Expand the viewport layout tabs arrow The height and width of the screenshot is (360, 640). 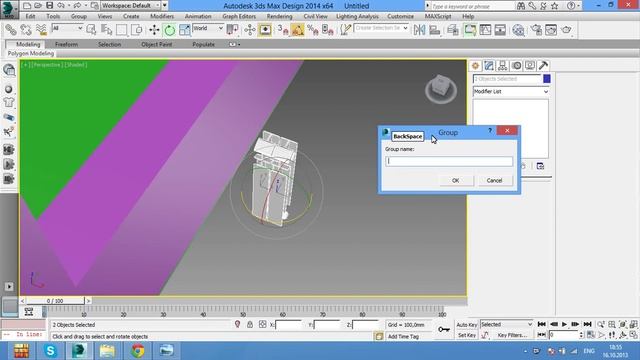(x=9, y=287)
